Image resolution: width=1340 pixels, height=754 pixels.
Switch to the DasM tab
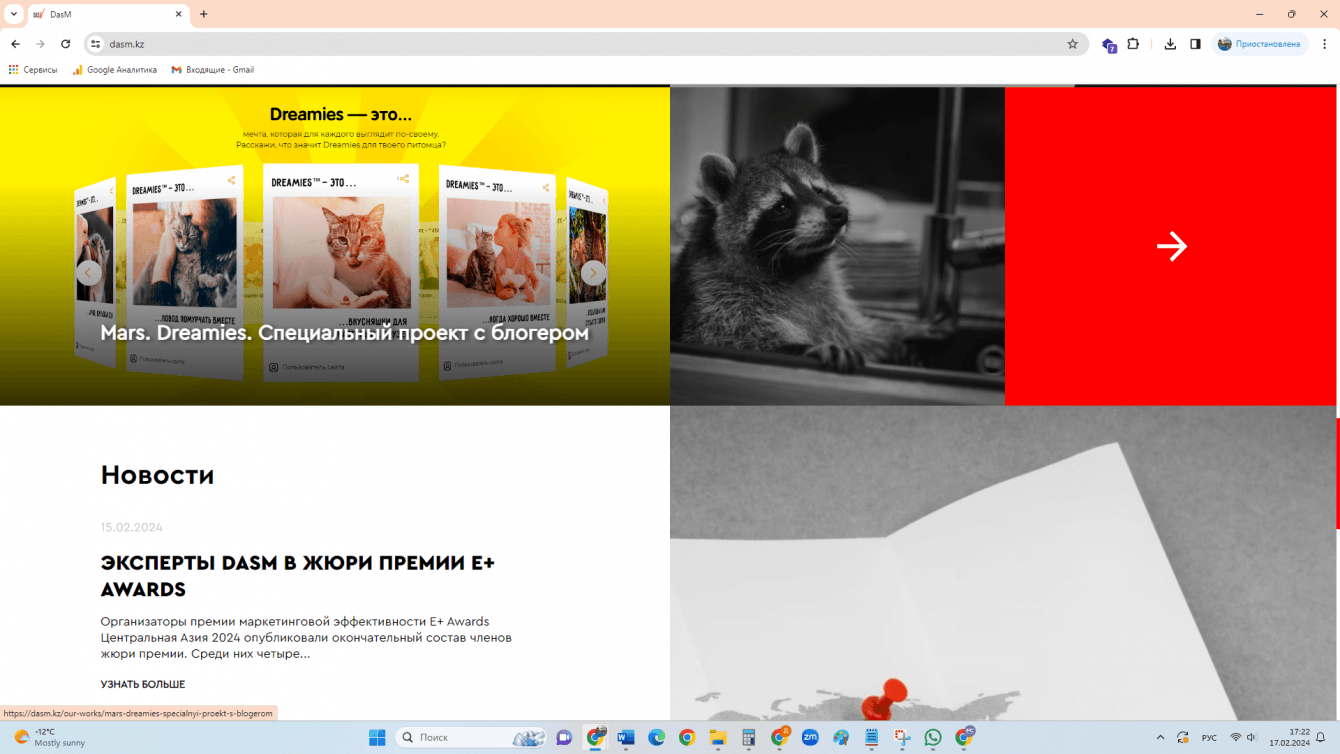[x=108, y=15]
